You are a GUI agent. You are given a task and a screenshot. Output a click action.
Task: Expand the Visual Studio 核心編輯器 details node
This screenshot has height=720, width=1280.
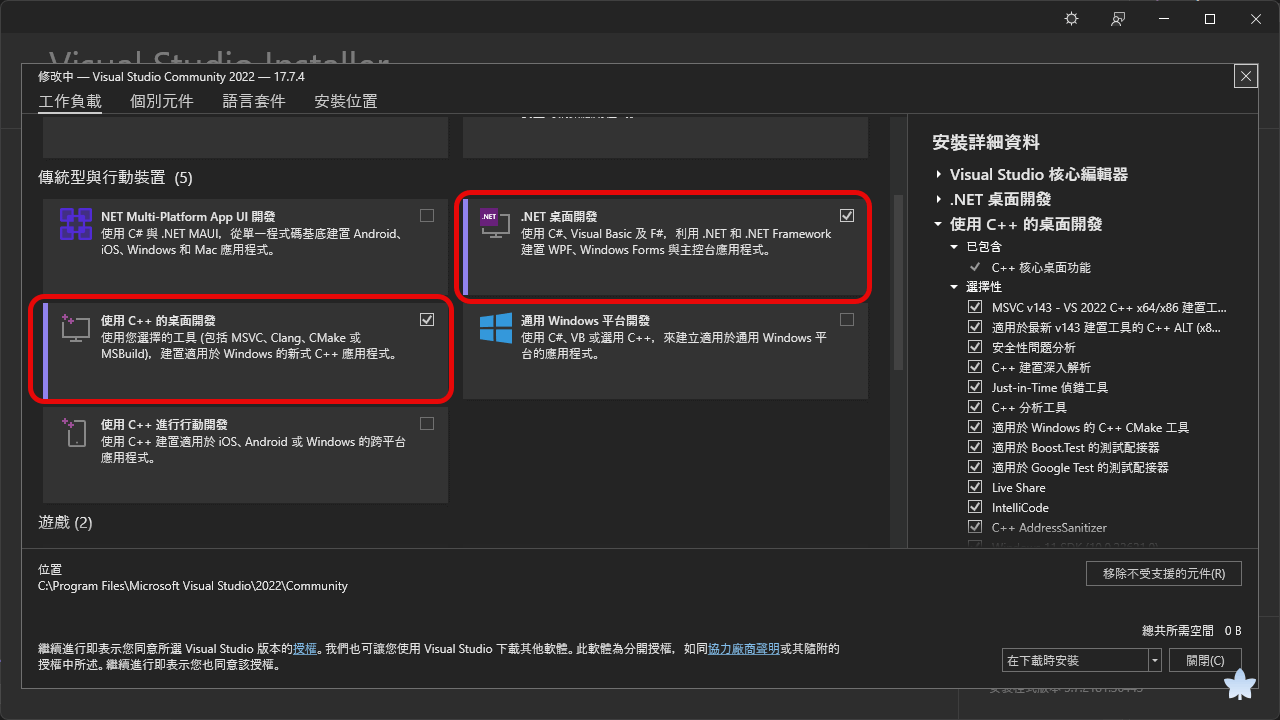point(939,174)
